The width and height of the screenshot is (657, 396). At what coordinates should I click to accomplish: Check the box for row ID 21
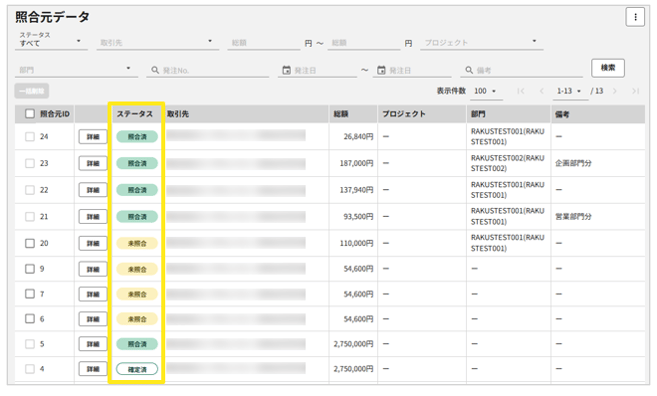(30, 216)
